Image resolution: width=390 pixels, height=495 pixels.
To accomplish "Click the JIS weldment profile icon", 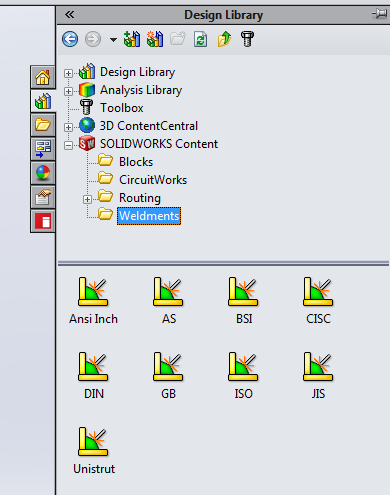I will (x=318, y=367).
